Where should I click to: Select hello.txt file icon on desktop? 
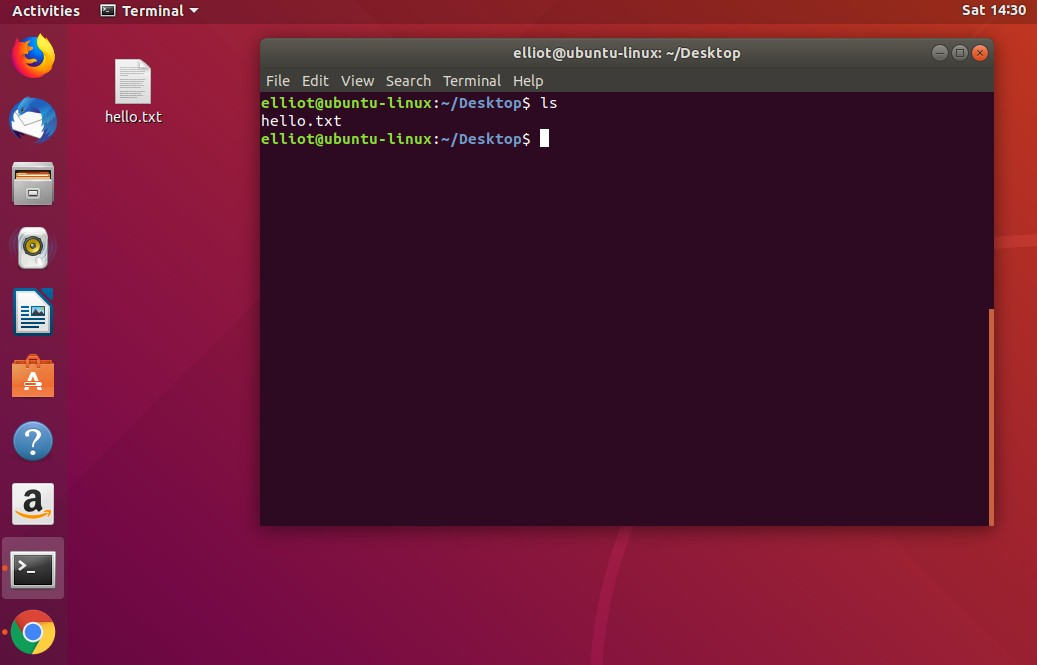click(x=133, y=91)
